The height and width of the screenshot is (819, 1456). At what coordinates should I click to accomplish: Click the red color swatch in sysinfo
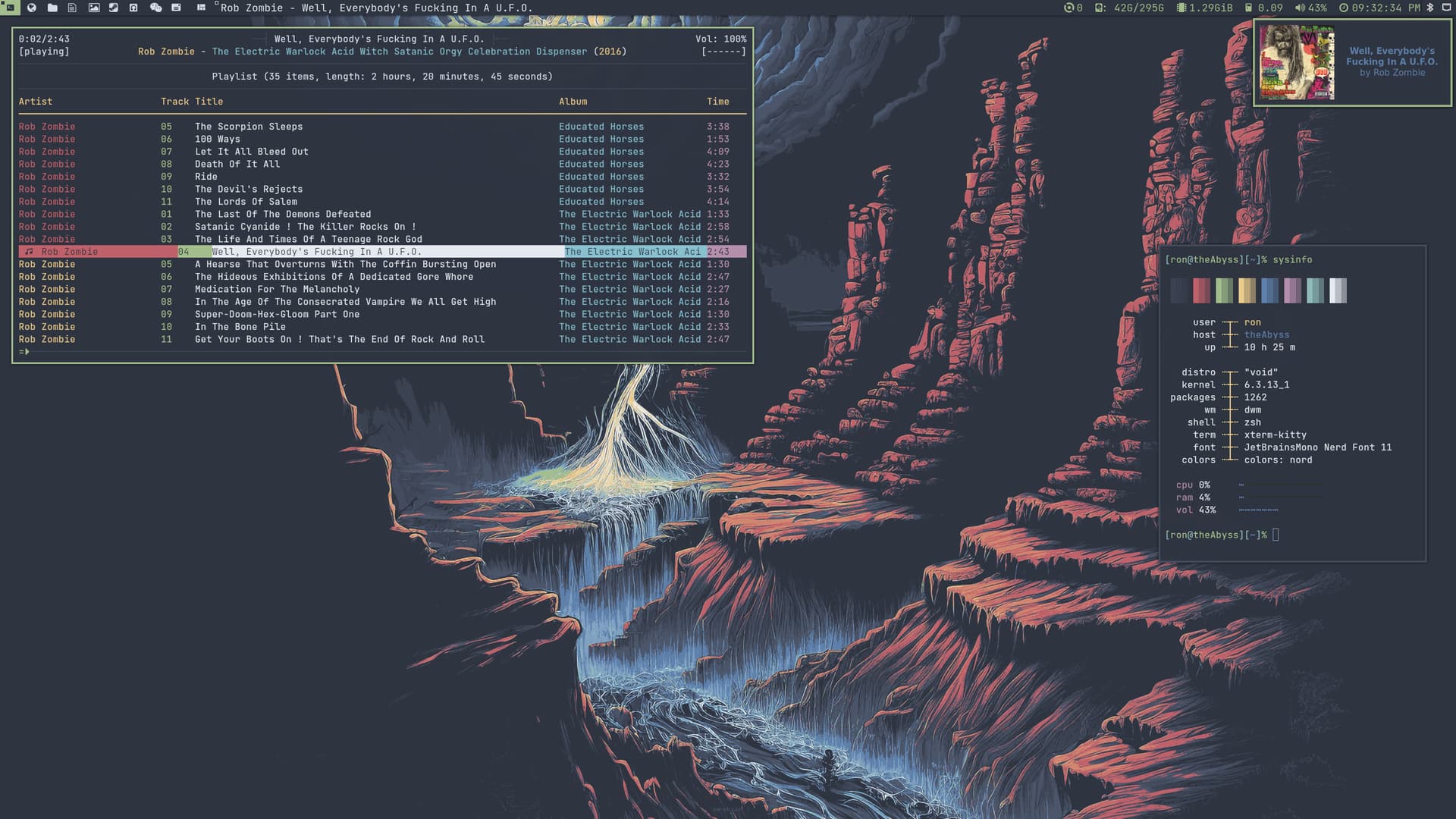(x=1201, y=290)
